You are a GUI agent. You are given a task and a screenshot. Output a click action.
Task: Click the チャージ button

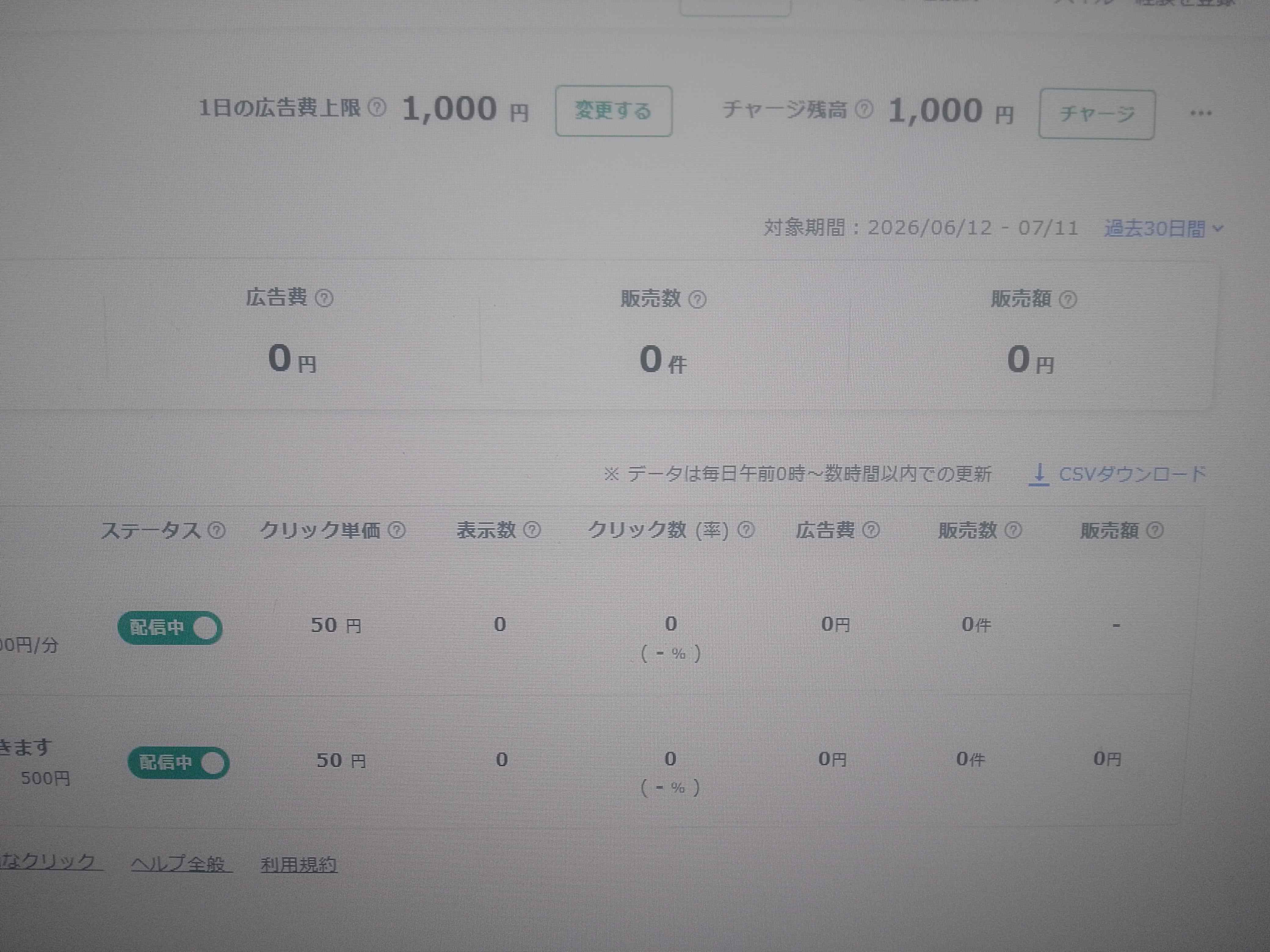pyautogui.click(x=1097, y=114)
